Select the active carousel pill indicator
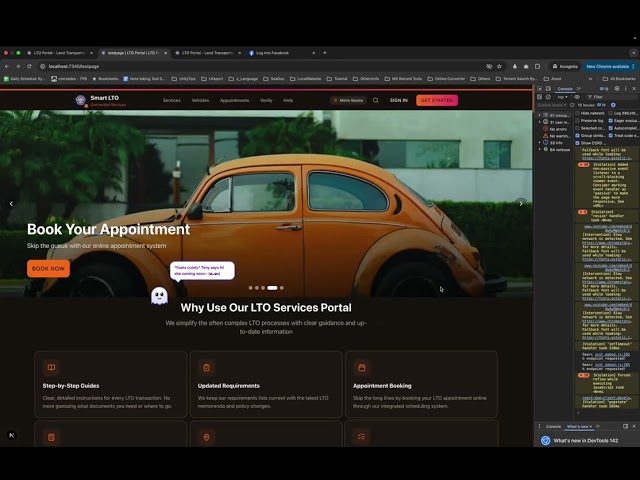 (x=272, y=288)
